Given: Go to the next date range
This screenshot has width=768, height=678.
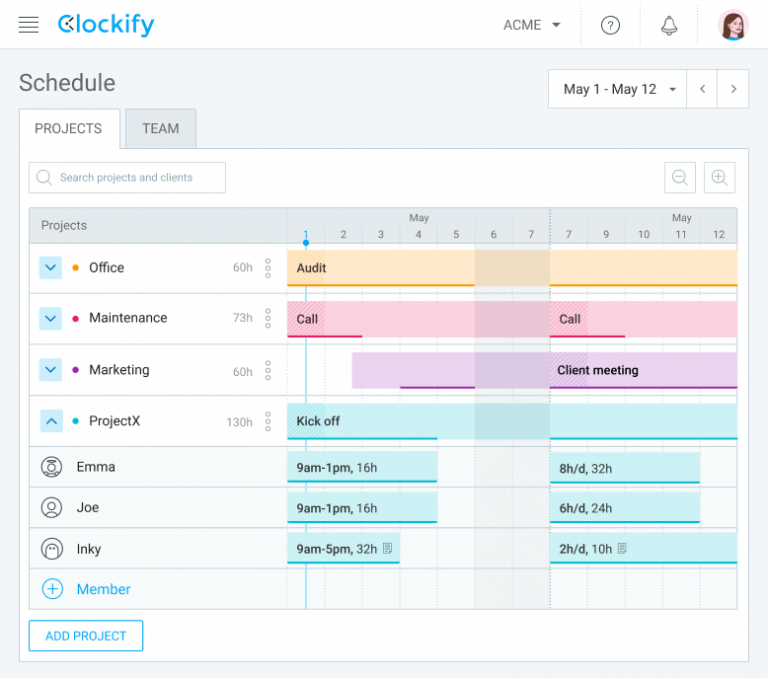Looking at the screenshot, I should click(733, 89).
